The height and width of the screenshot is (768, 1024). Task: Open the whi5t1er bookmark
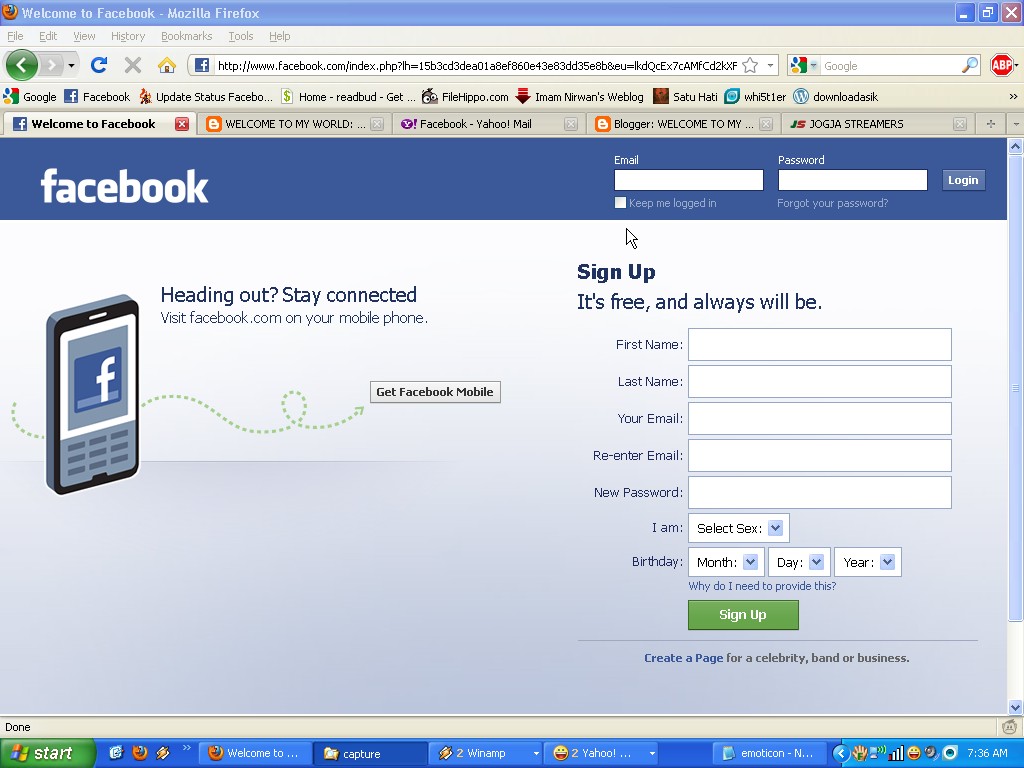coord(756,97)
